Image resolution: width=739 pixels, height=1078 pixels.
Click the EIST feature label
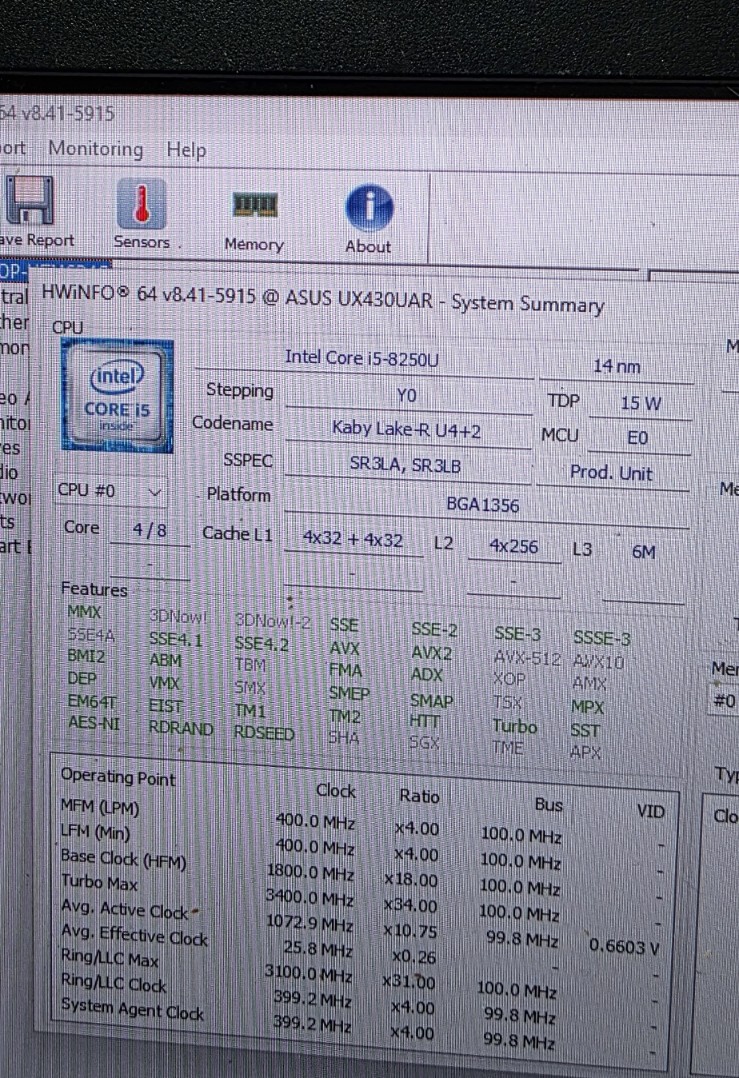[x=166, y=705]
